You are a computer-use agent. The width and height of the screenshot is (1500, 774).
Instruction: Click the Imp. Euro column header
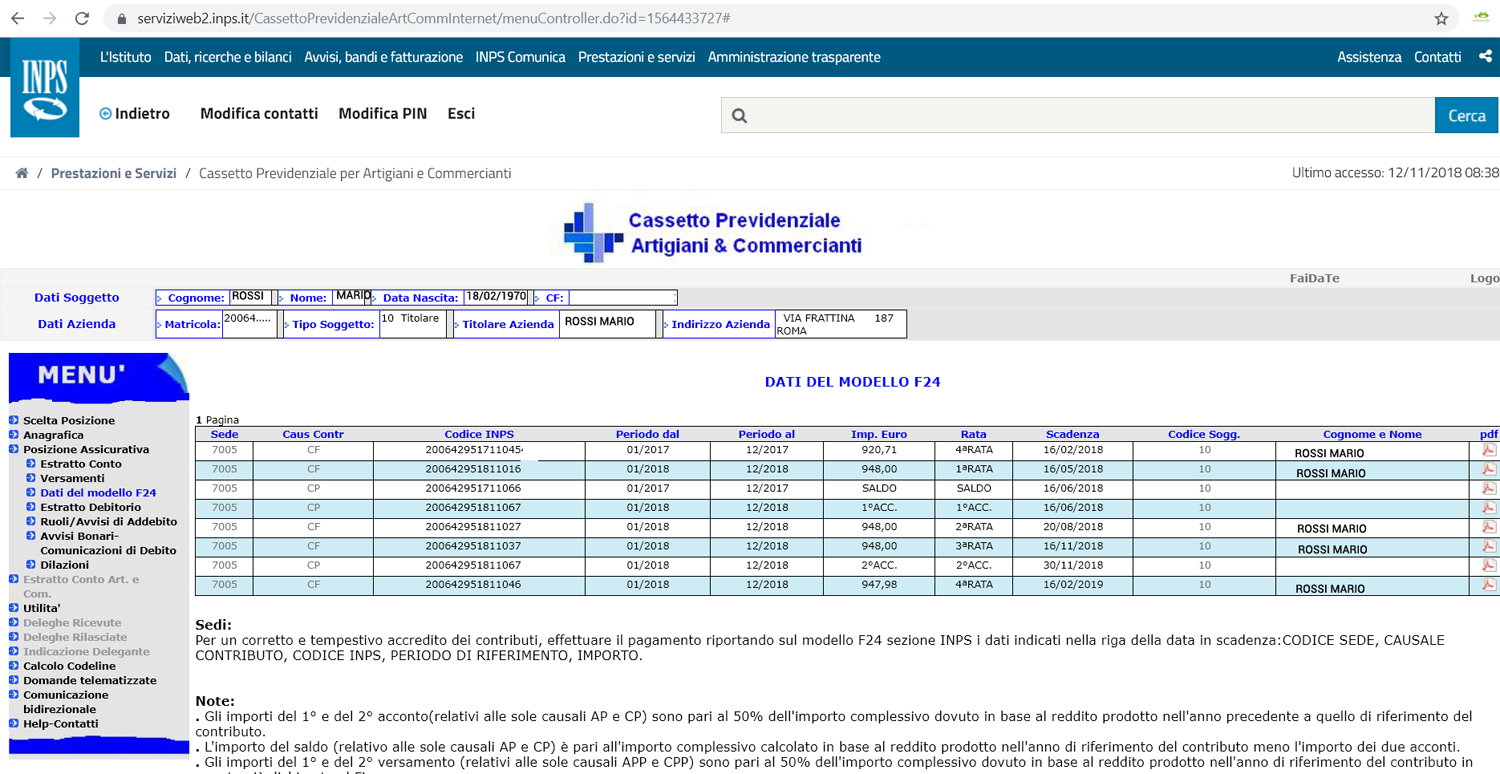(x=879, y=434)
